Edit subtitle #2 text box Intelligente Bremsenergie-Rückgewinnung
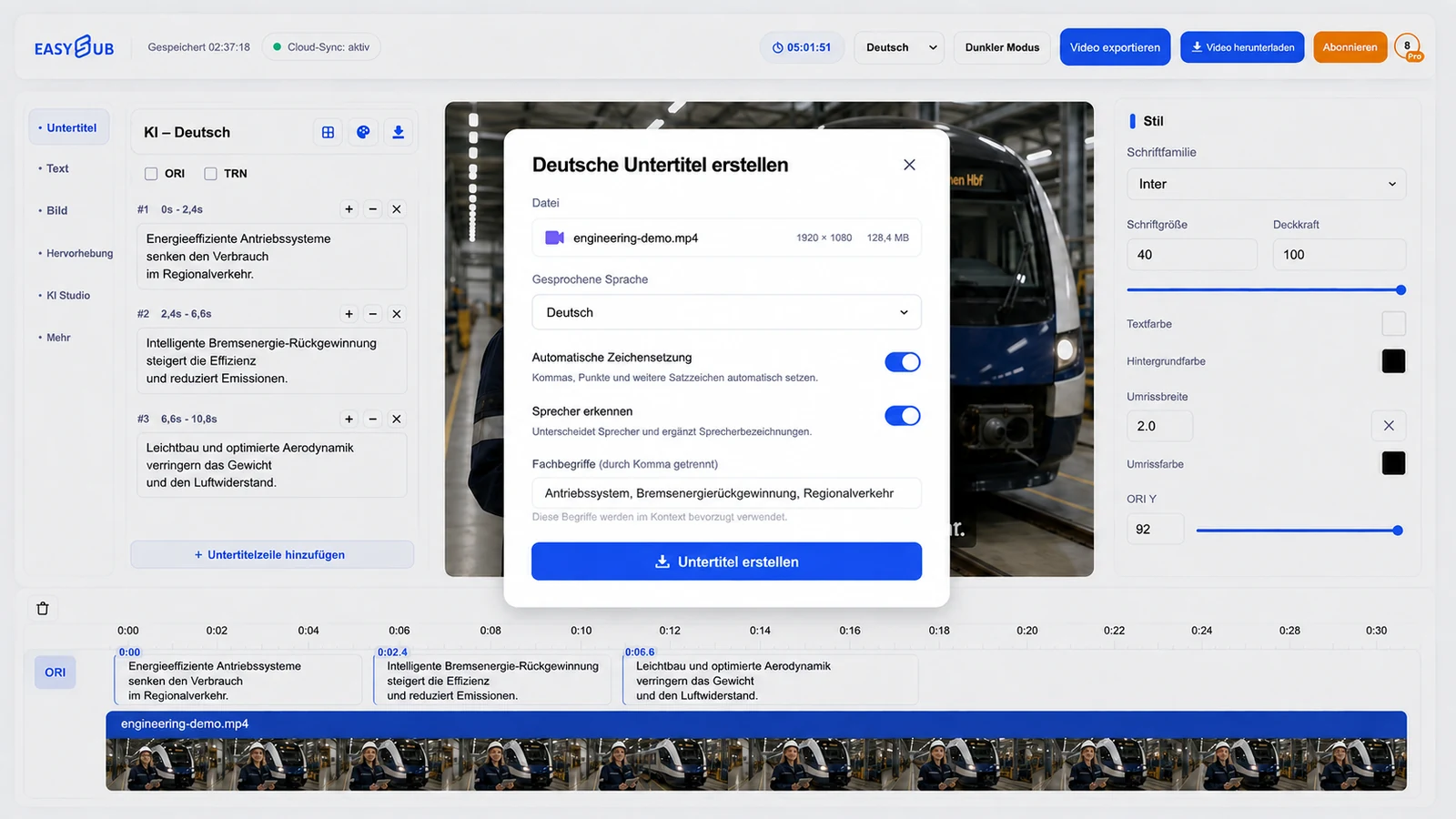1456x819 pixels. click(271, 361)
